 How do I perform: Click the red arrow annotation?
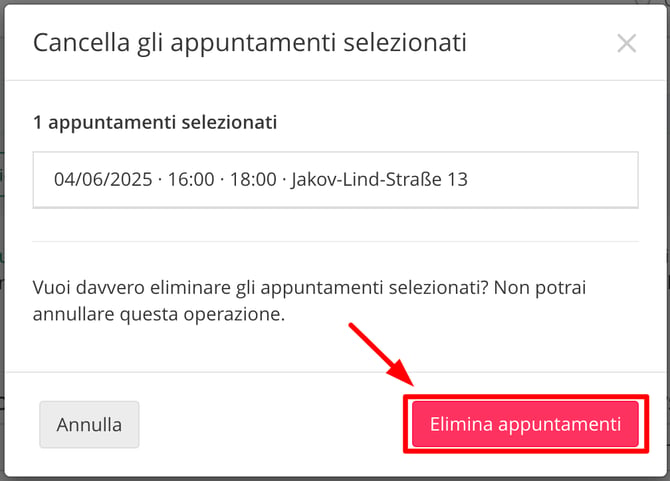[x=381, y=355]
